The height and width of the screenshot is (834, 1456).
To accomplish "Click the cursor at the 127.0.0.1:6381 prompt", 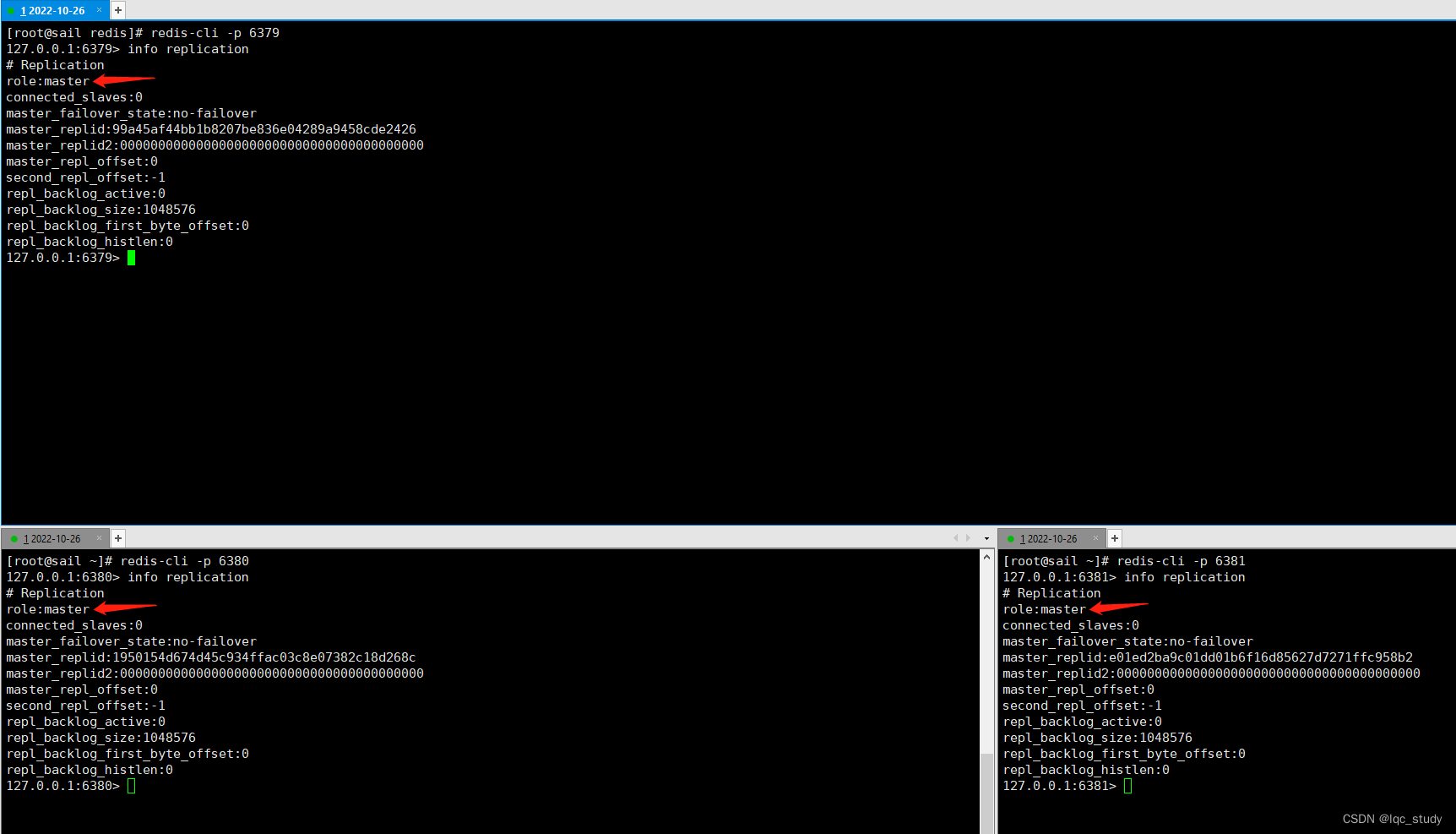I will pyautogui.click(x=1127, y=786).
